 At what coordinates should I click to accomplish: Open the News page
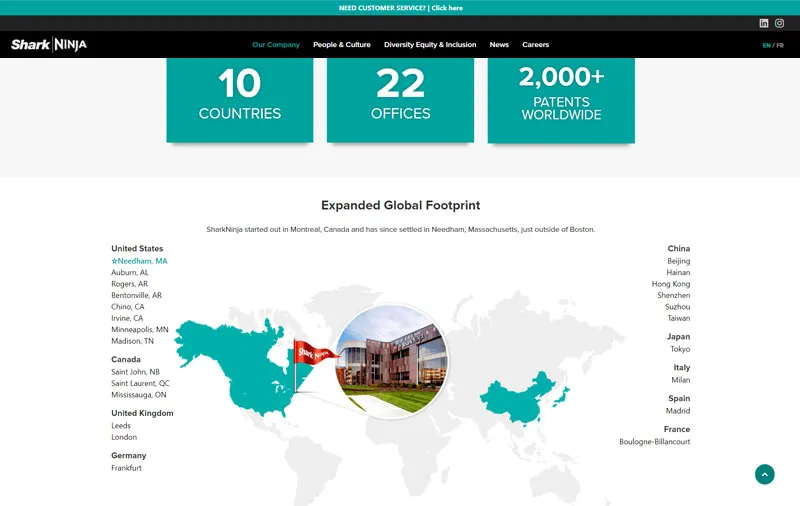coord(499,45)
